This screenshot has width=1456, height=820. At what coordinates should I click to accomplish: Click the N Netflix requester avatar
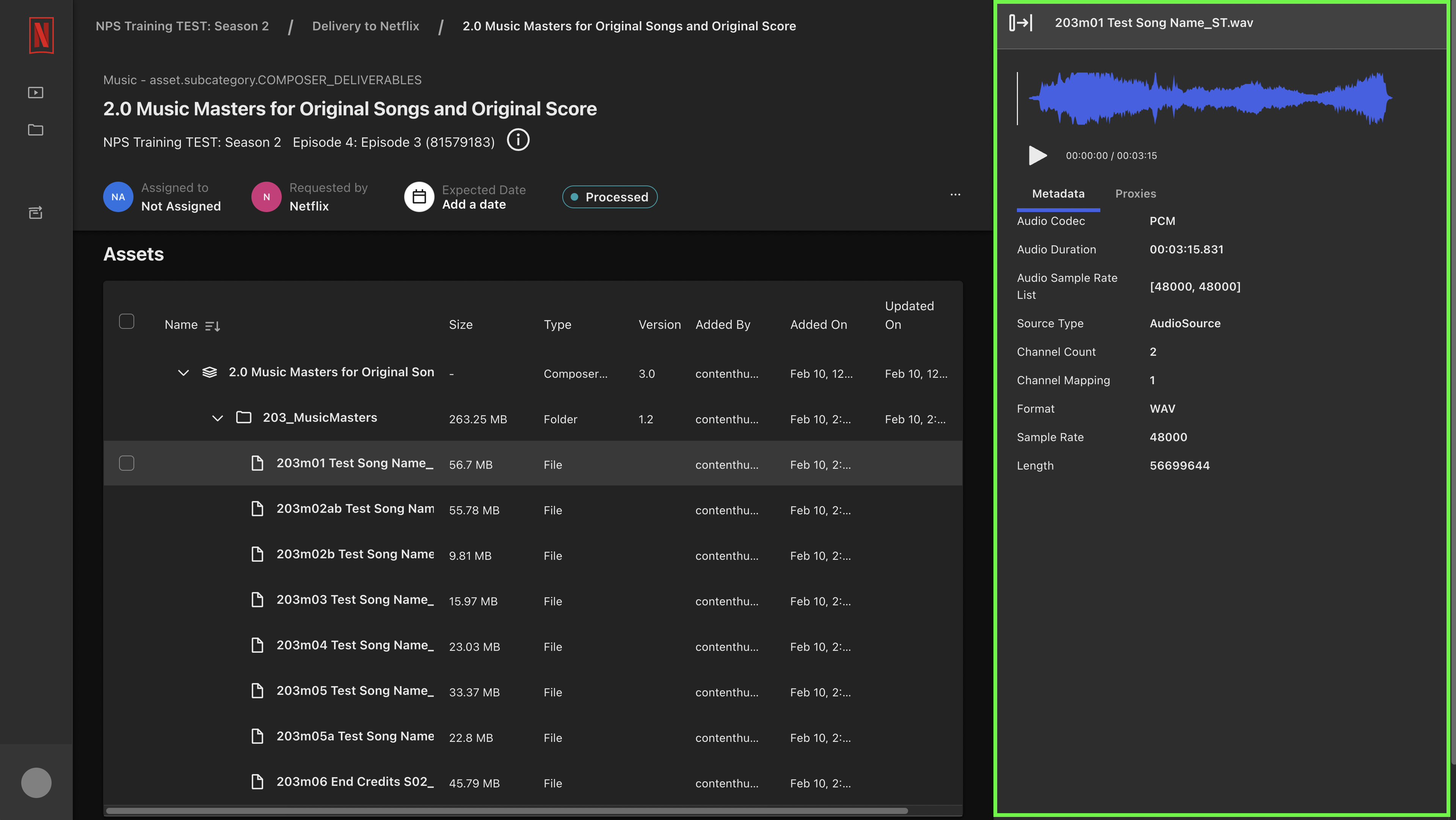tap(266, 197)
